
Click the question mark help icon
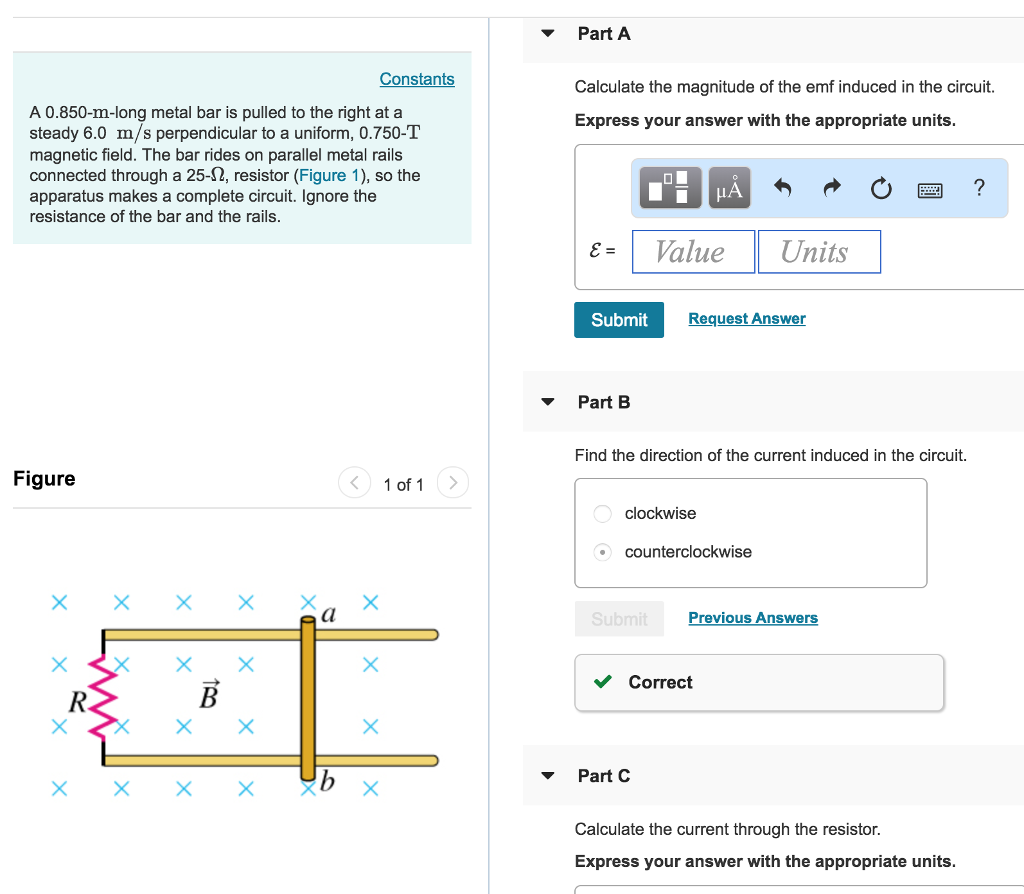coord(978,187)
